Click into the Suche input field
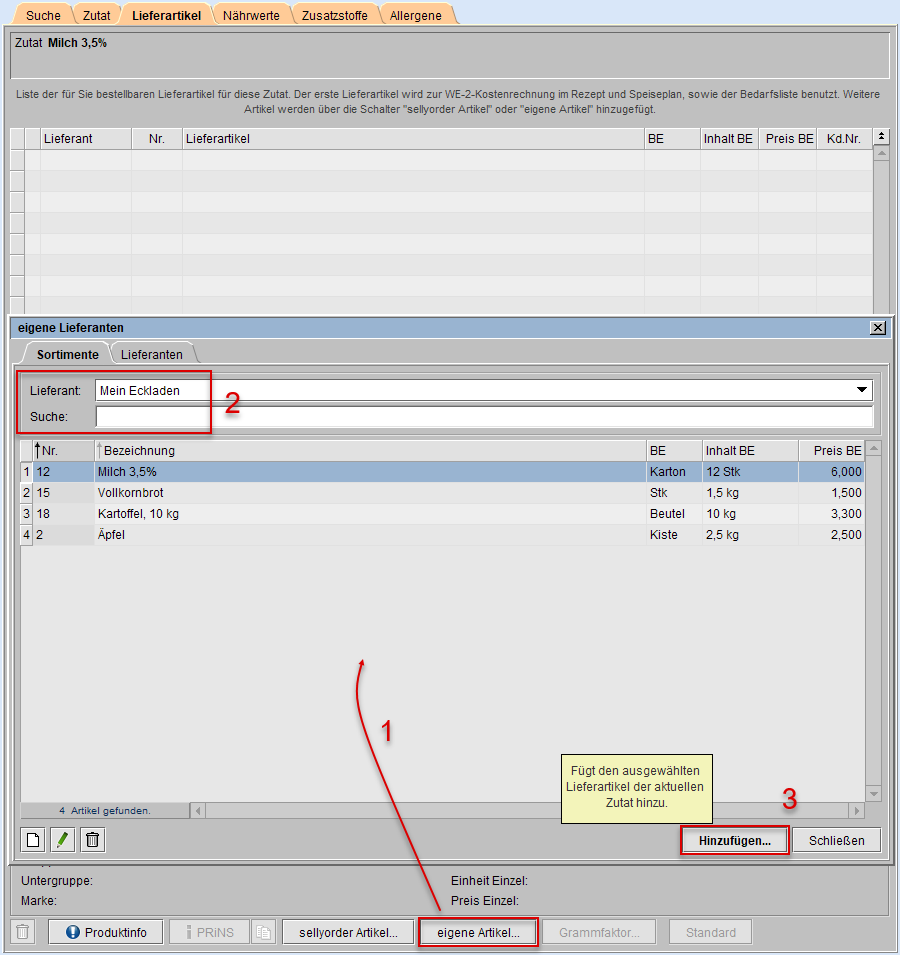Screen dimensions: 900x955 tap(483, 416)
